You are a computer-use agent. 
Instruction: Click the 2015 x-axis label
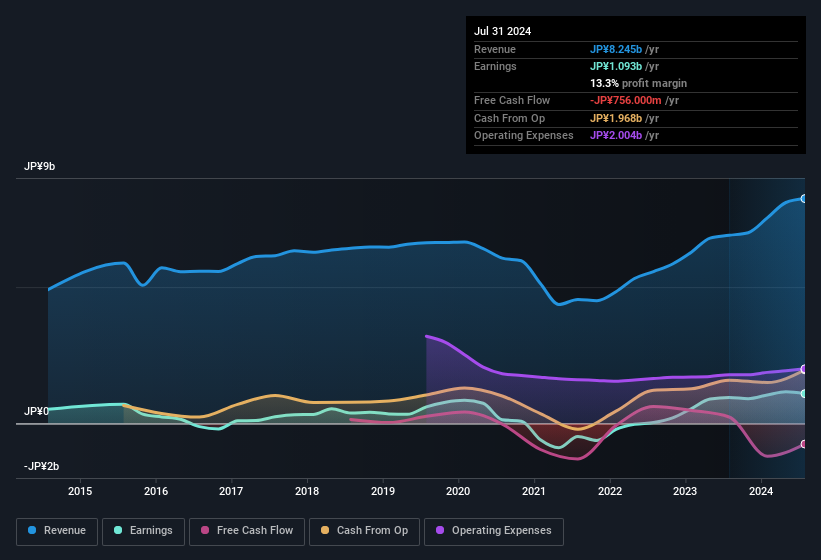80,491
